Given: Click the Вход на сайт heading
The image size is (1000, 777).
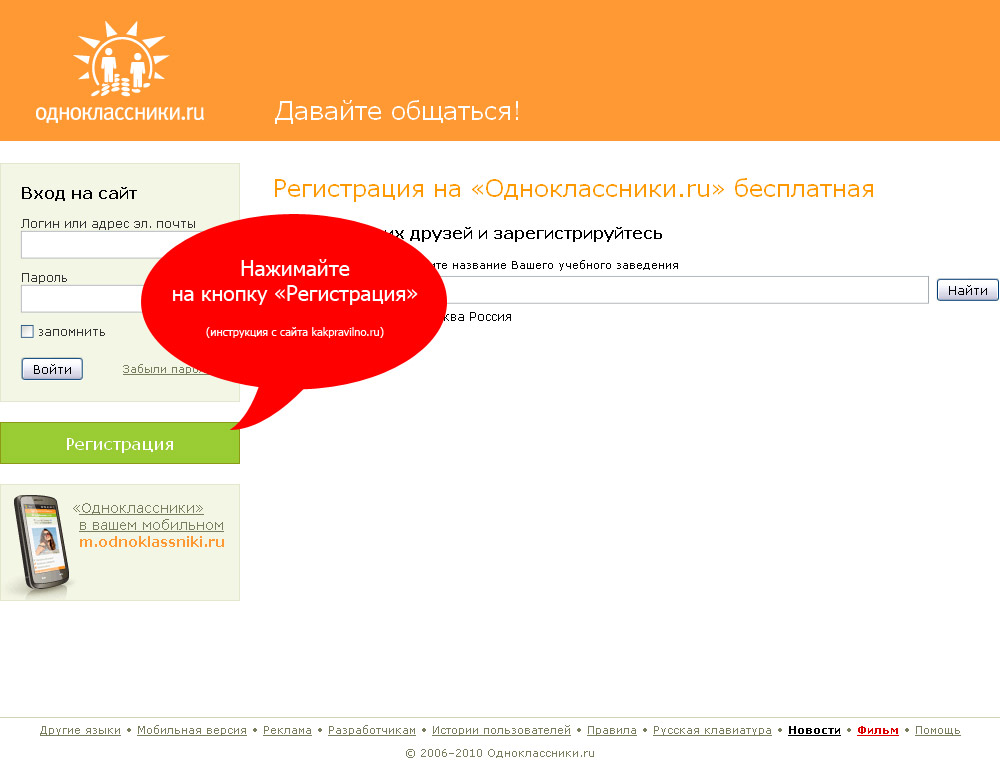Looking at the screenshot, I should [79, 193].
